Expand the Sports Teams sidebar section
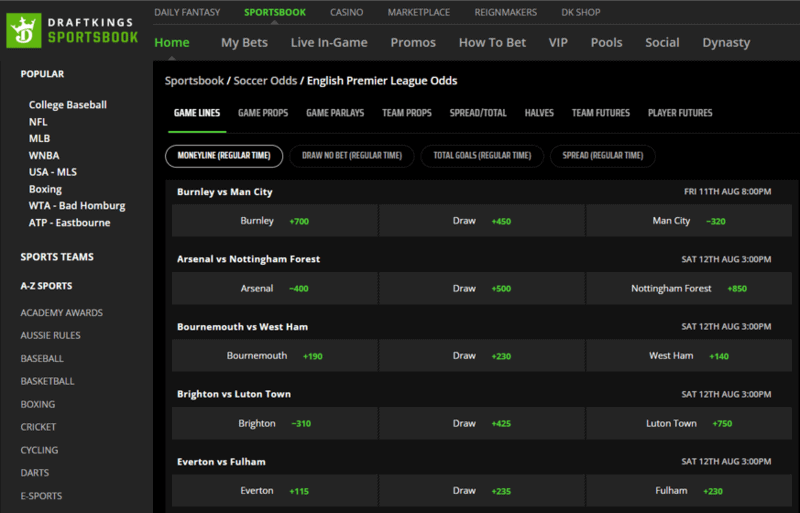800x513 pixels. click(x=57, y=257)
